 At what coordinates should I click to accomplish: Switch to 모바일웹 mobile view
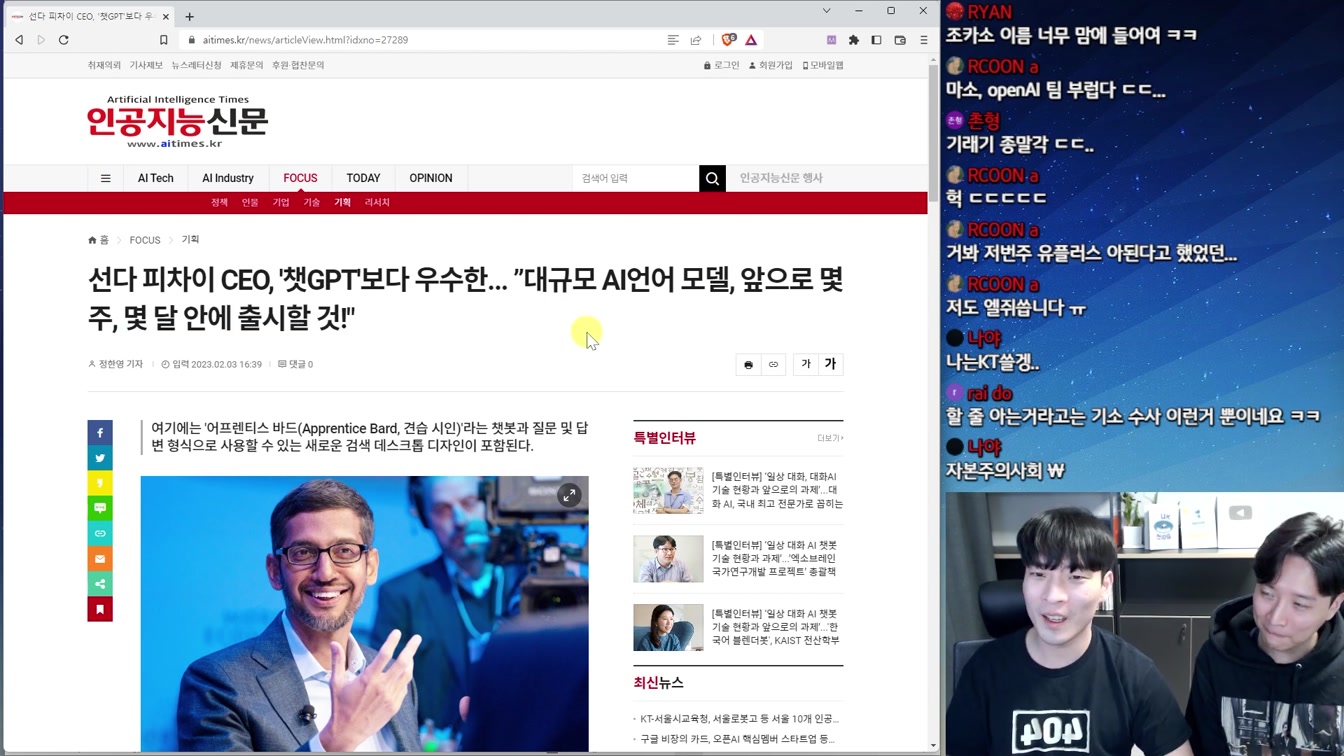coord(823,65)
